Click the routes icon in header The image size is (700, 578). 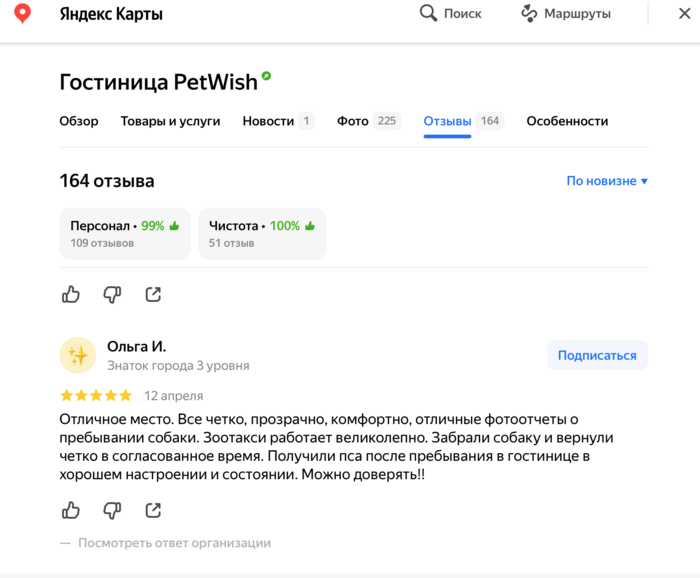tap(529, 13)
